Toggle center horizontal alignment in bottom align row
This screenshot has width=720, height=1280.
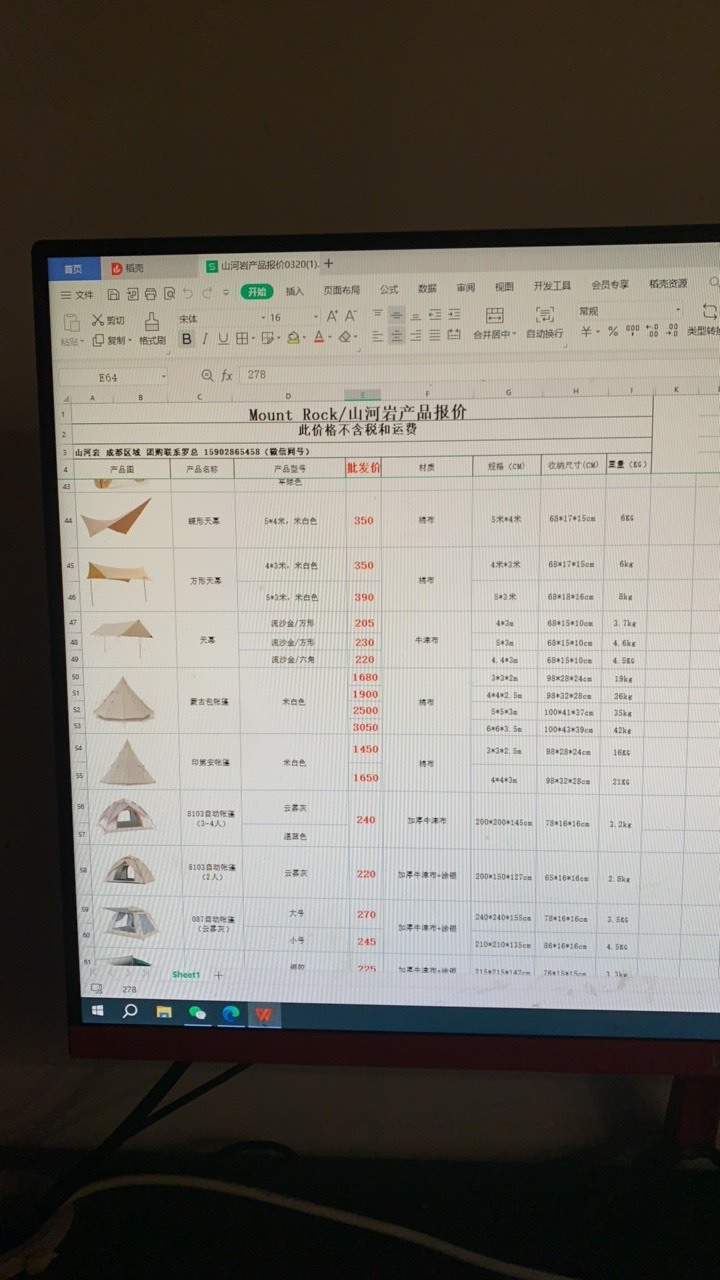pos(395,335)
